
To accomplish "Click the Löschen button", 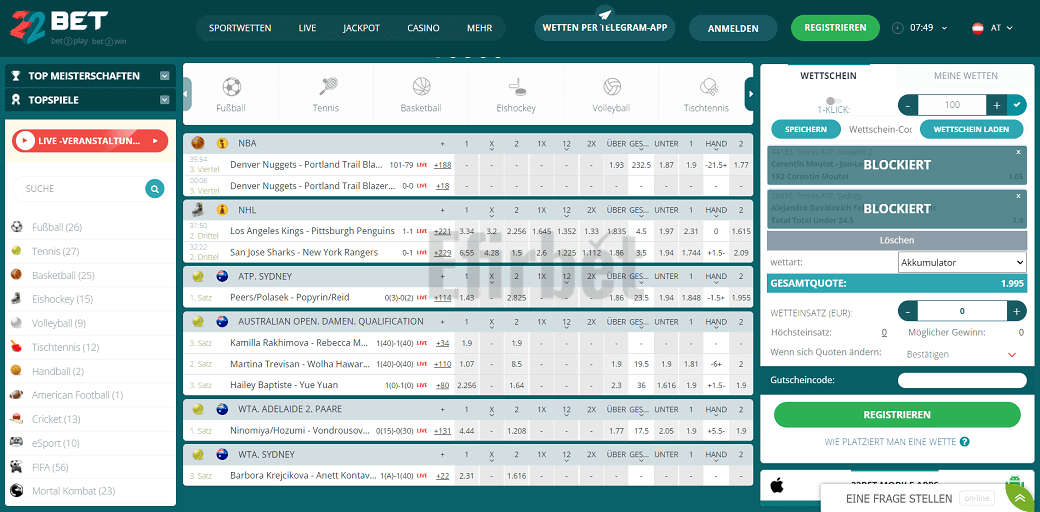I will click(897, 240).
